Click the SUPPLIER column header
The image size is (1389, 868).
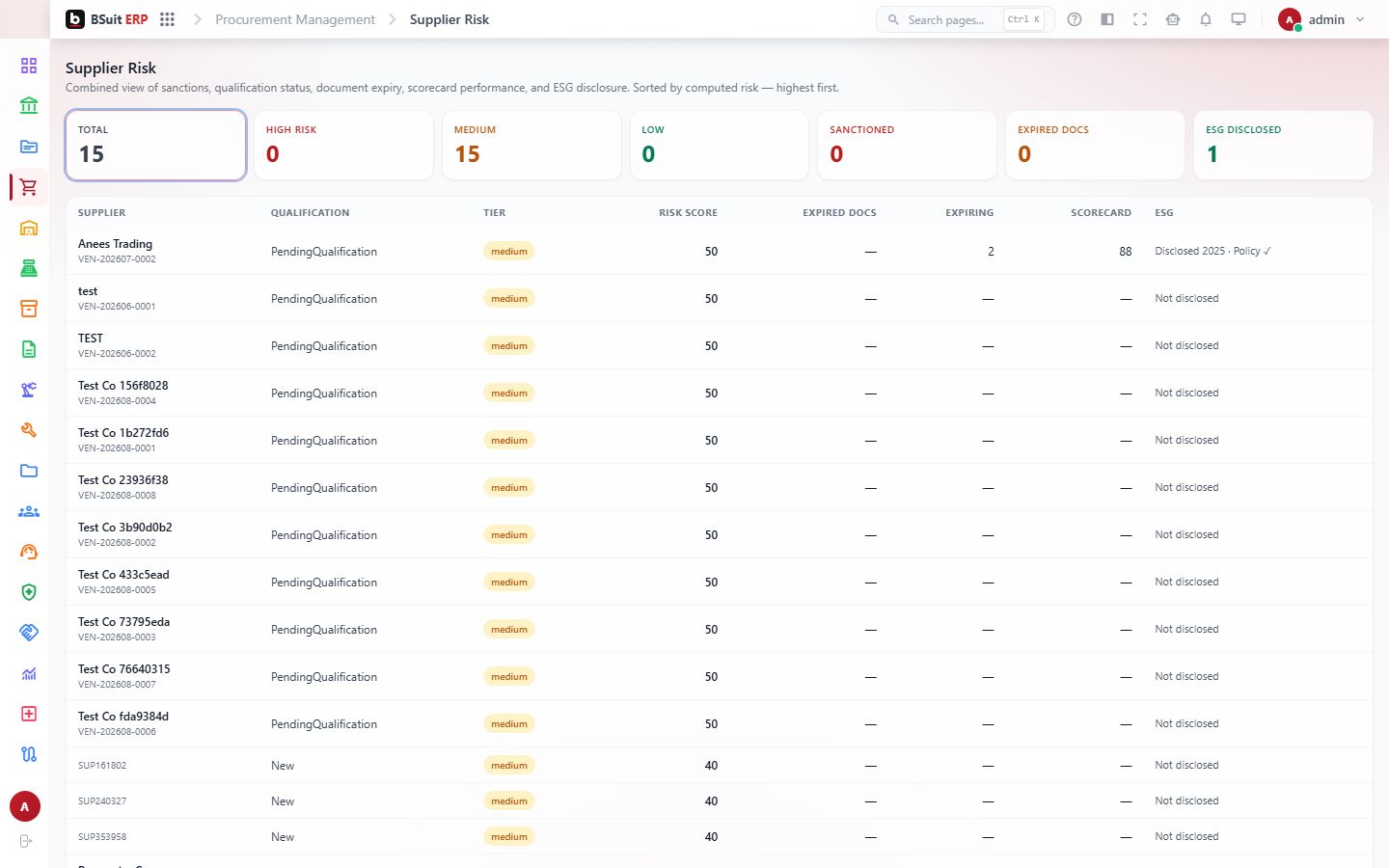point(102,212)
